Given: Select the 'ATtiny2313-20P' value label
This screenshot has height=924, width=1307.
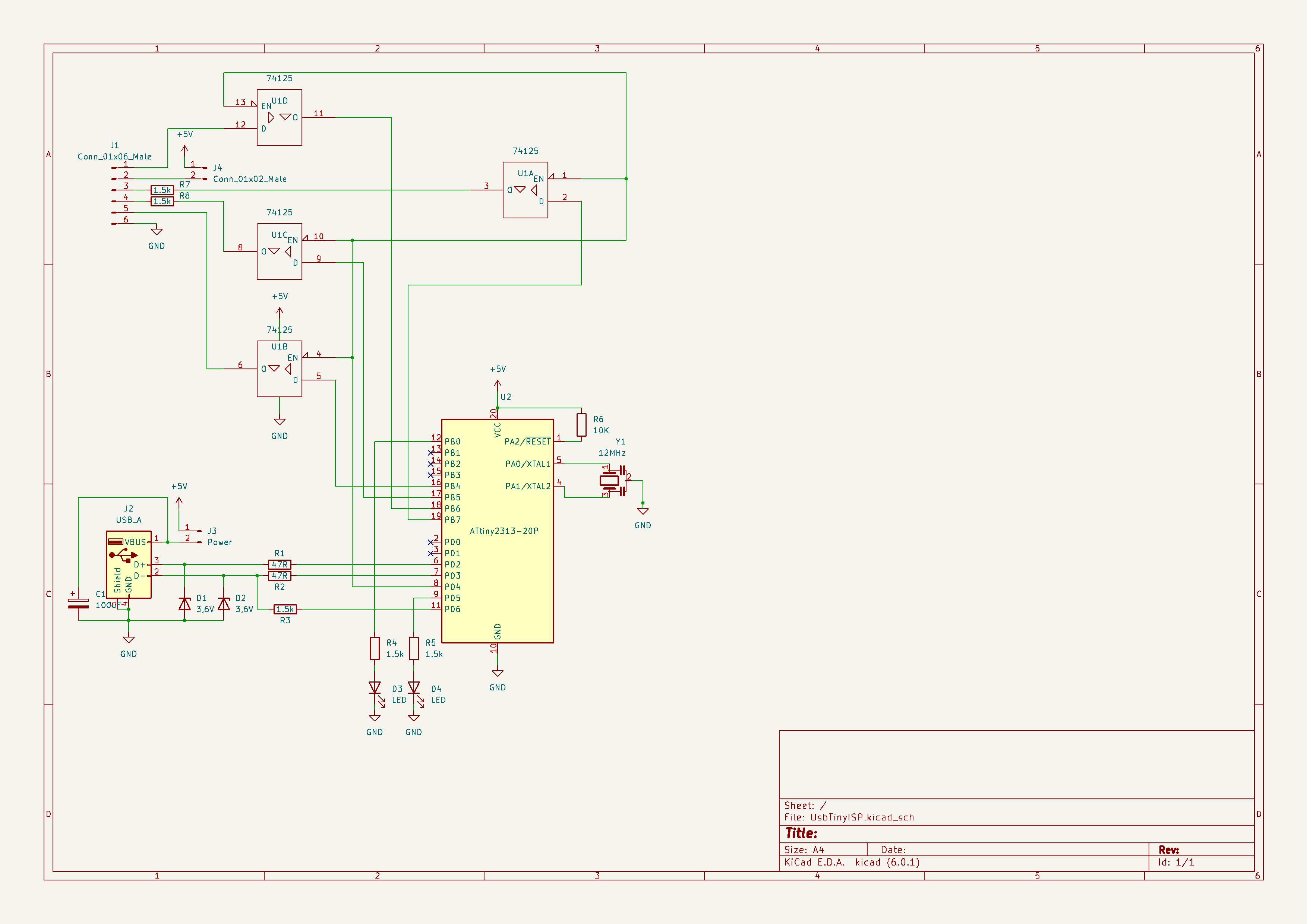Looking at the screenshot, I should (x=504, y=531).
